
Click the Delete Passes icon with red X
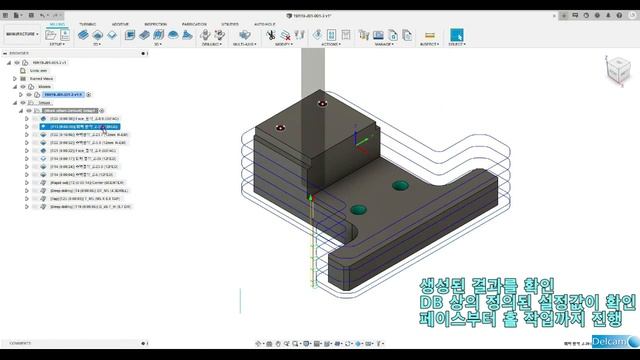tap(285, 35)
